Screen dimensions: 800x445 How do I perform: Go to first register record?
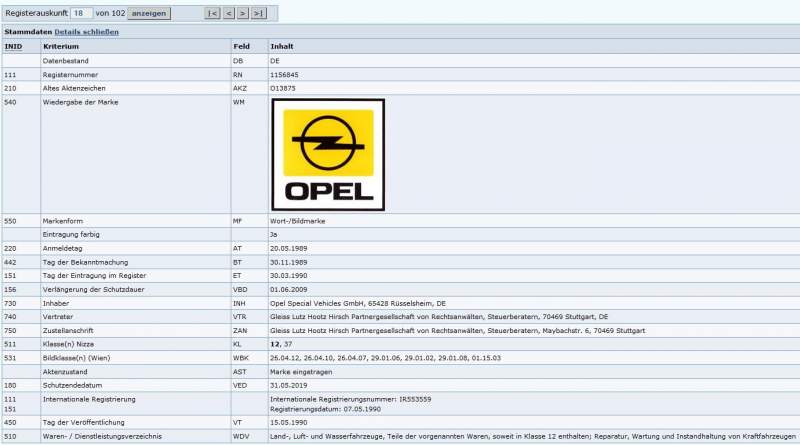point(212,13)
